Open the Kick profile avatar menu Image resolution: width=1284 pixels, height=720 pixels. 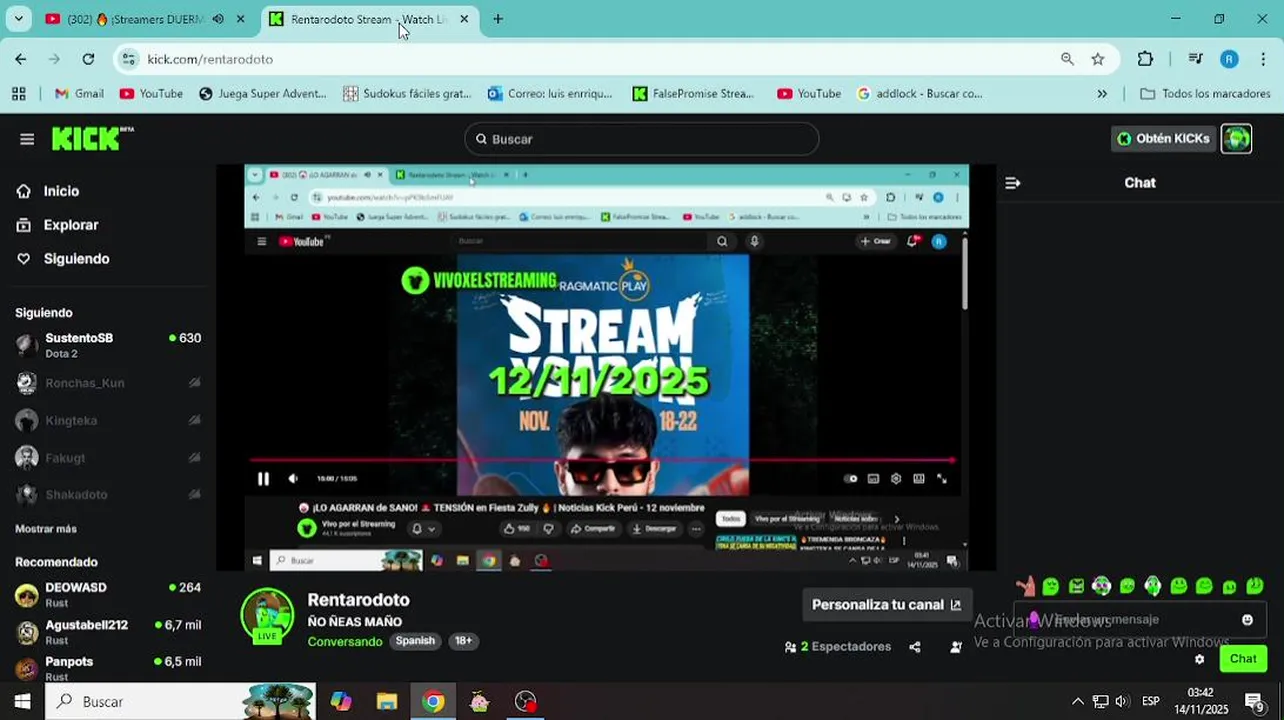[1237, 139]
